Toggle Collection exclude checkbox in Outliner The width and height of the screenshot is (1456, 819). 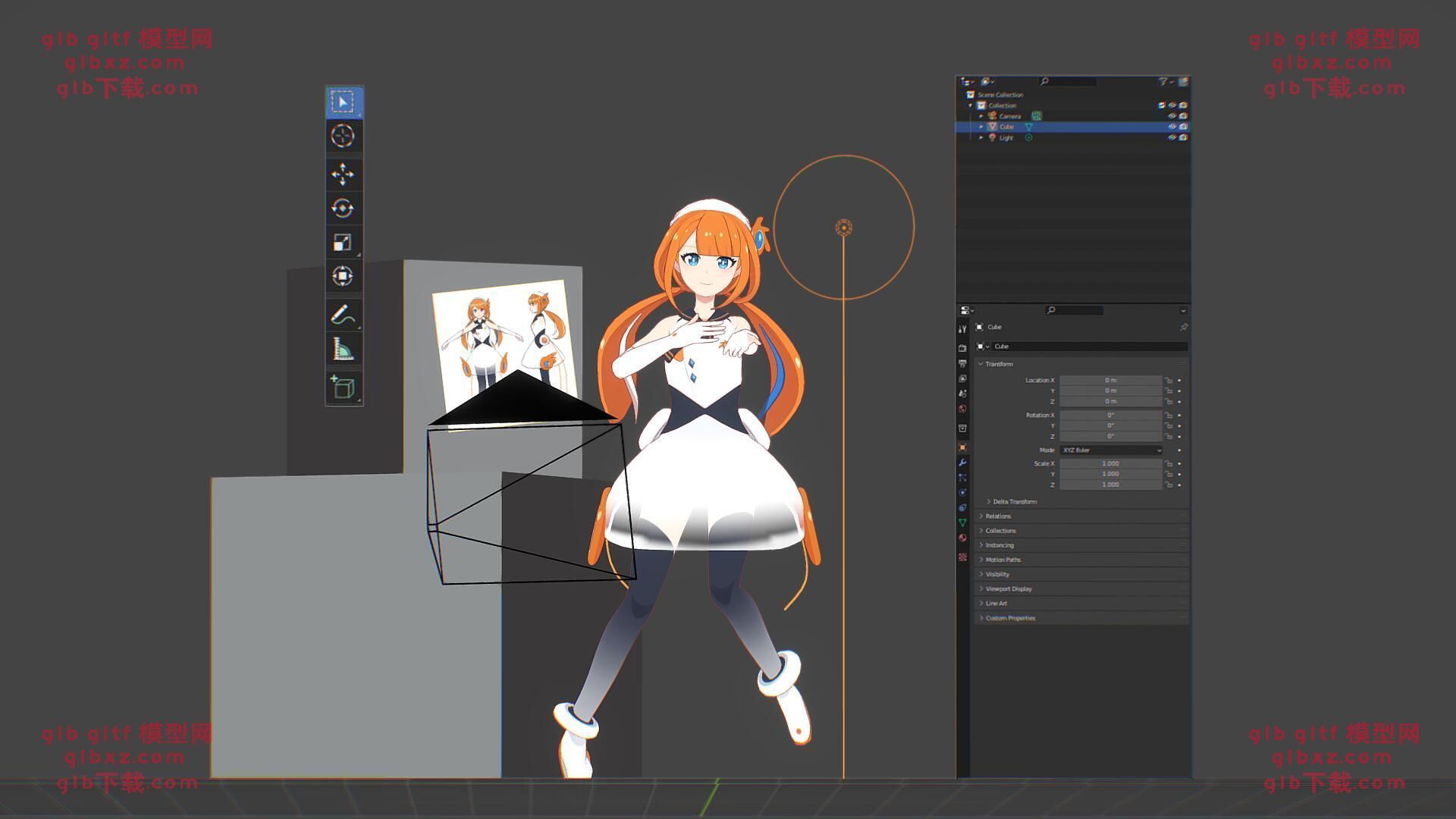1161,105
